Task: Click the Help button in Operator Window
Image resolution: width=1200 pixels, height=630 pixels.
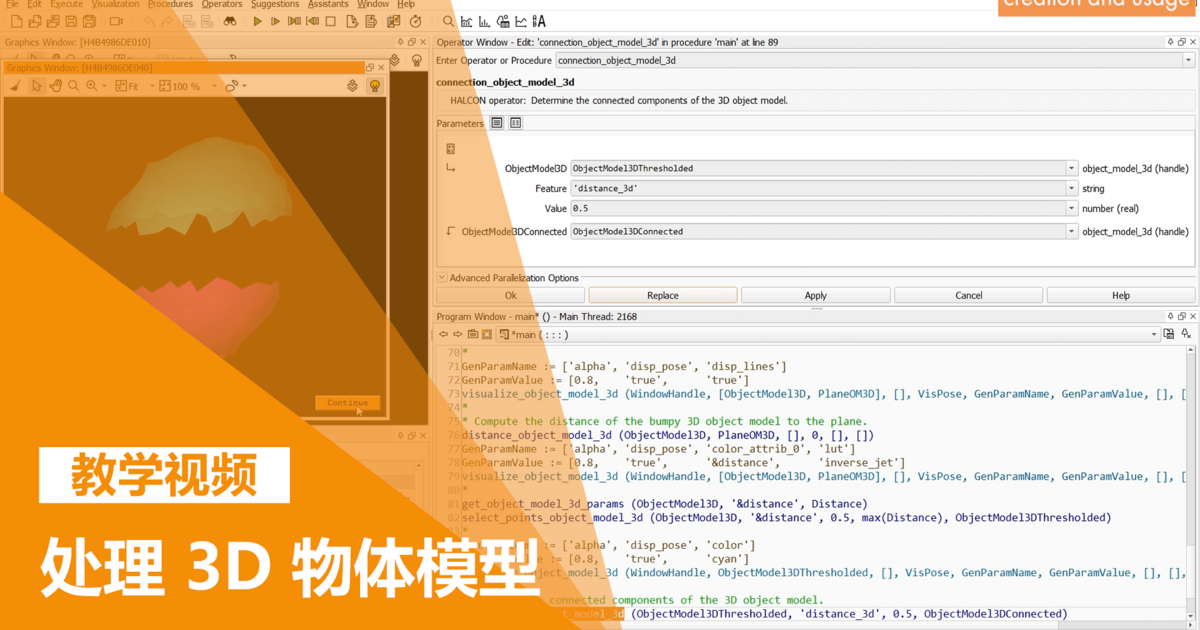Action: 1121,295
